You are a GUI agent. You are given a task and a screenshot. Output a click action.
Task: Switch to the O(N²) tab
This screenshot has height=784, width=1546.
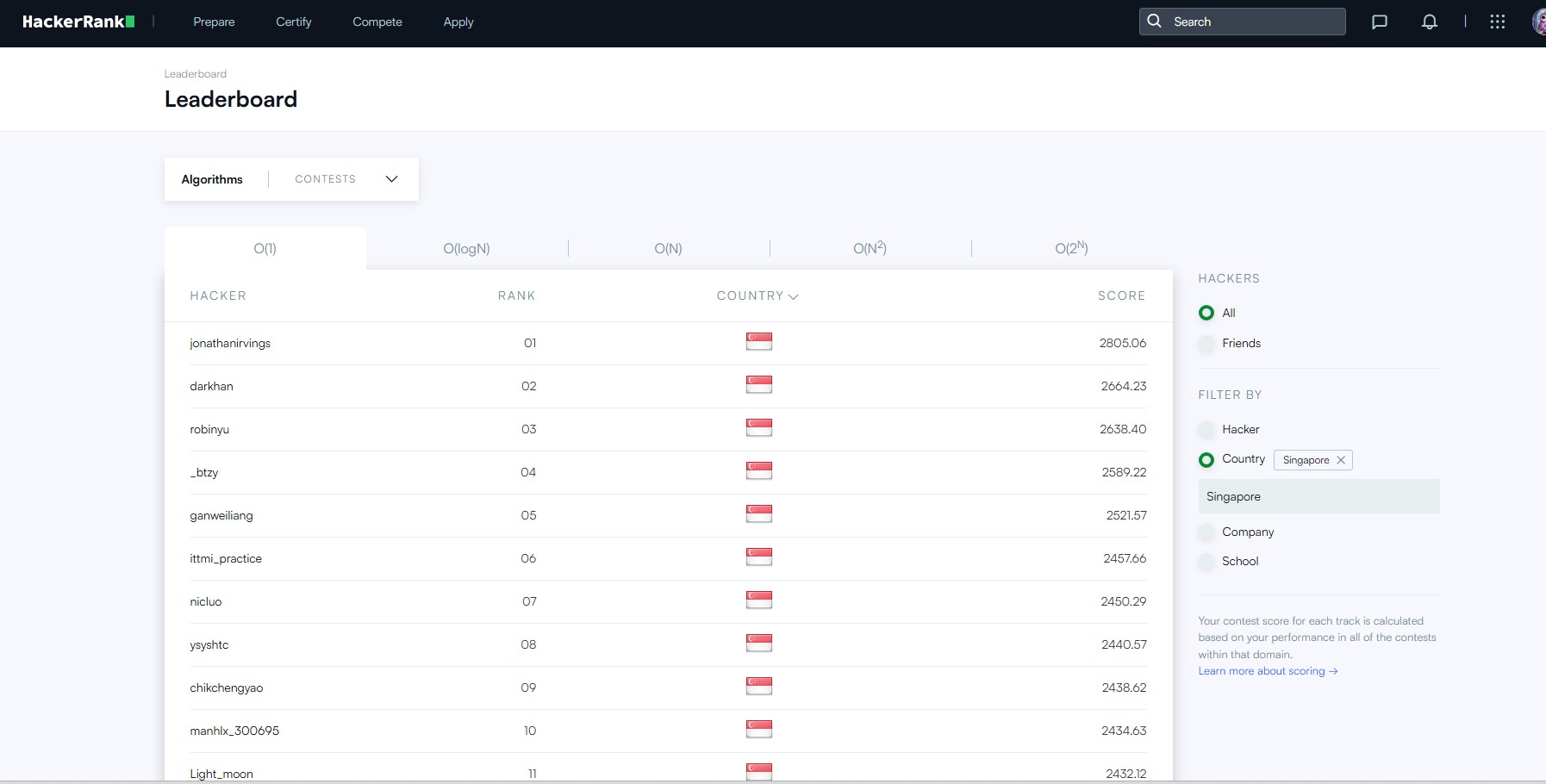pyautogui.click(x=869, y=248)
